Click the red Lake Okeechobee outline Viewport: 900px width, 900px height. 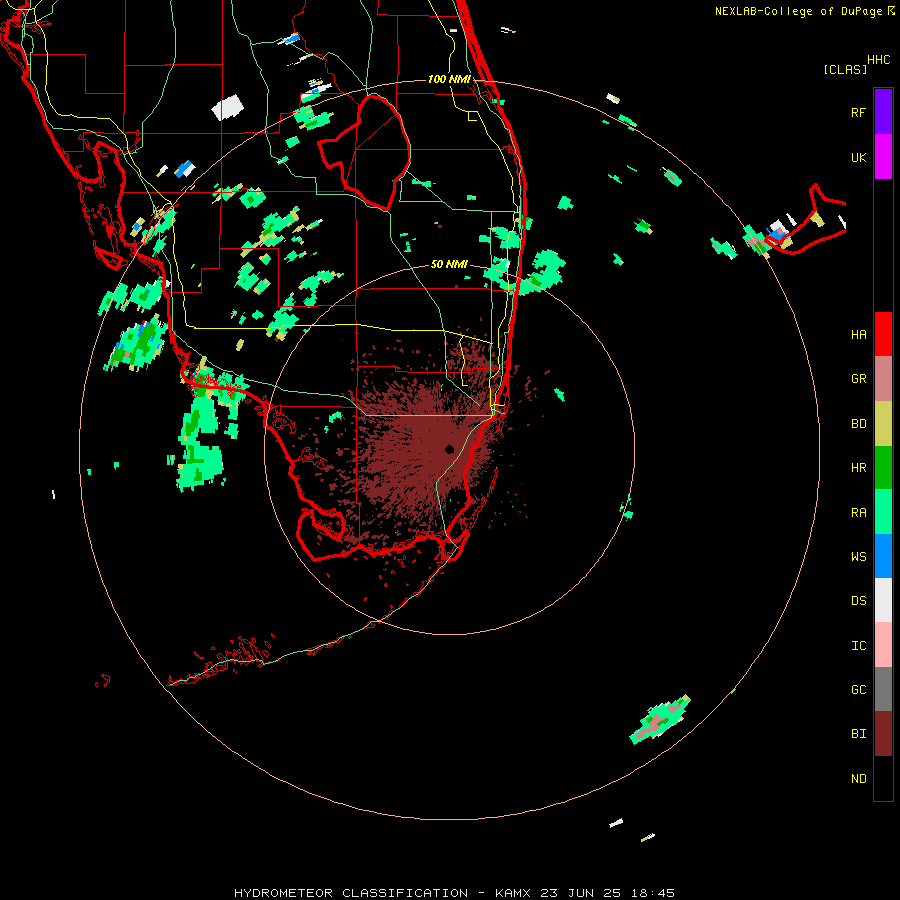click(364, 153)
